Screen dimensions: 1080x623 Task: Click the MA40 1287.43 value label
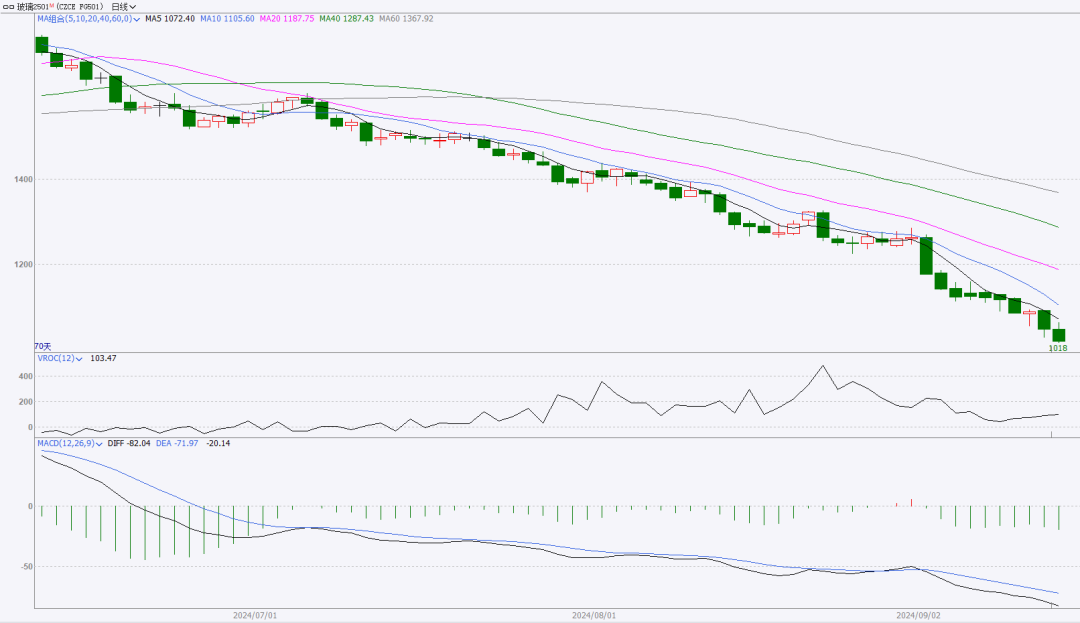tap(346, 19)
